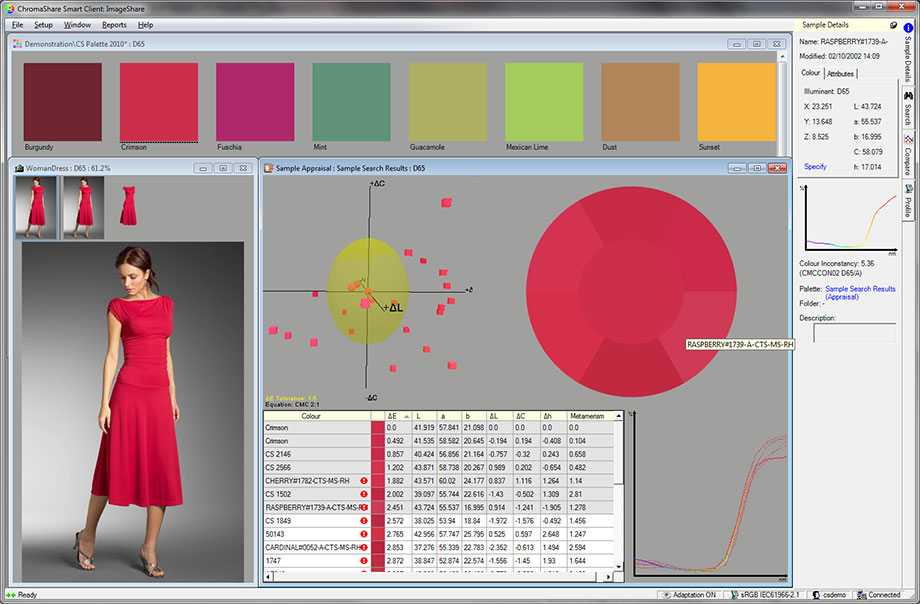Open the Sample Details sidebar tab
This screenshot has width=920, height=604.
point(908,50)
